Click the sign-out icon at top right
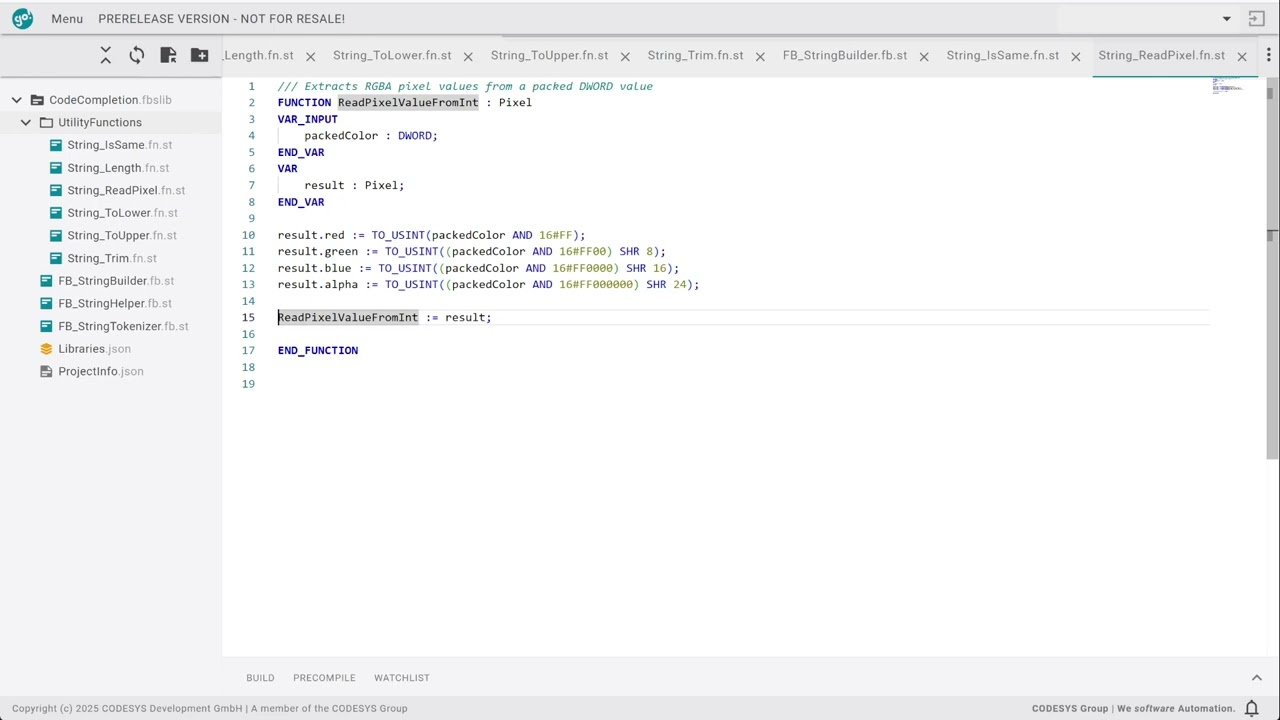The height and width of the screenshot is (720, 1280). [1257, 19]
